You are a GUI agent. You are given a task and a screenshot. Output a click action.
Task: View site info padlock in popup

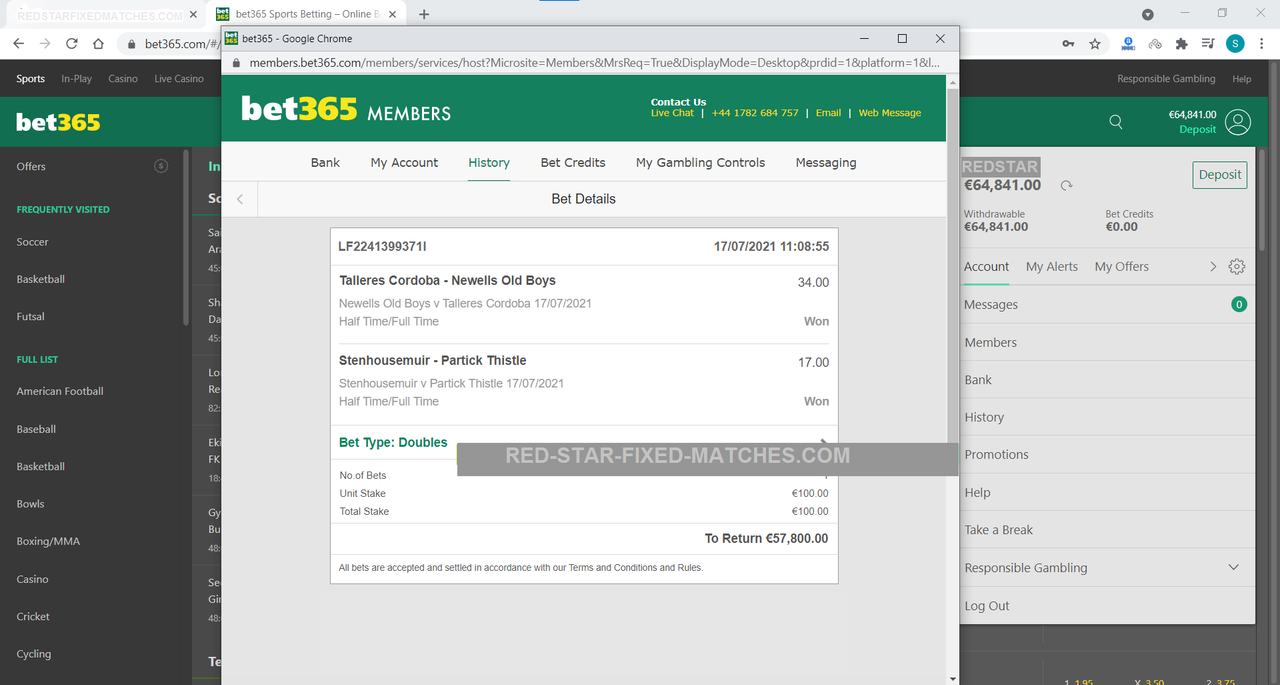(x=236, y=63)
